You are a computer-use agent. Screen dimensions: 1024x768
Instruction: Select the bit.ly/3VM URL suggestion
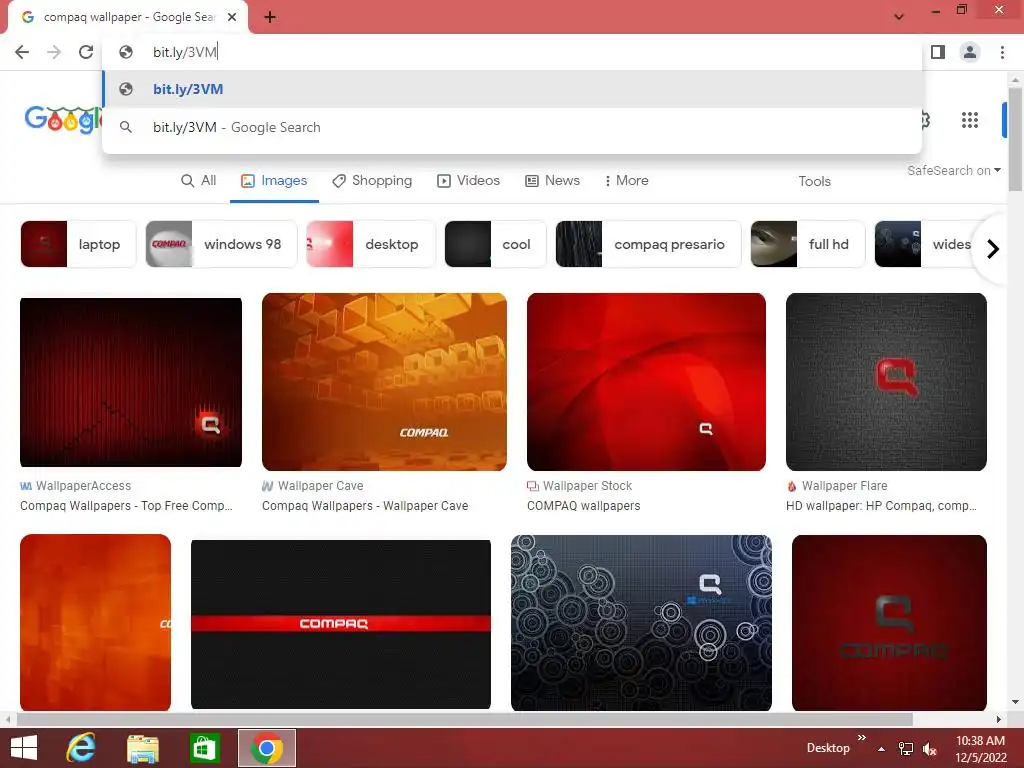512,89
